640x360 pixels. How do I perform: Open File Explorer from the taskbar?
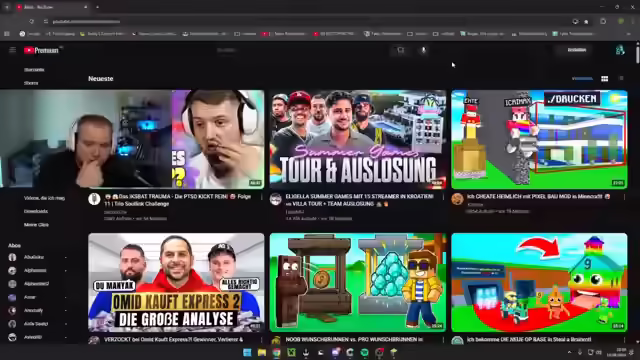pos(262,352)
